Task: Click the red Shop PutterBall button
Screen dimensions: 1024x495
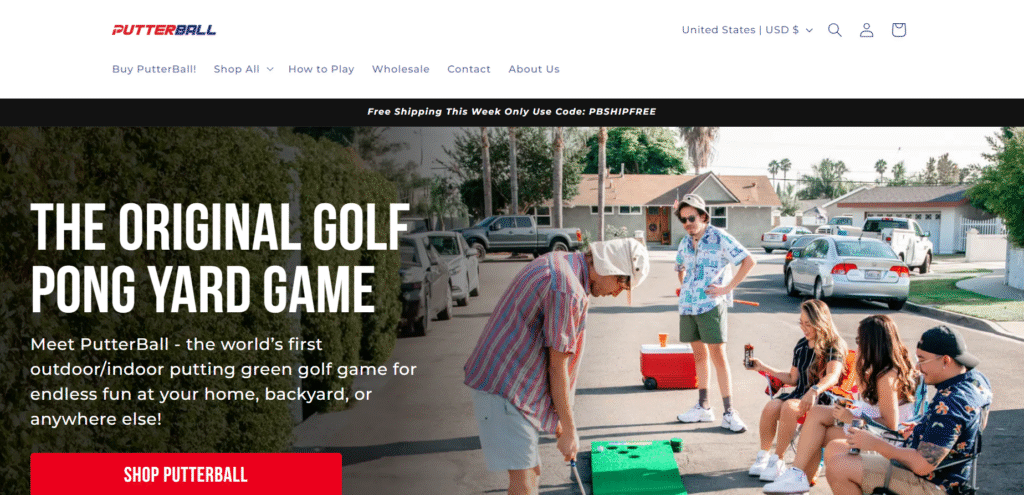Action: 186,474
